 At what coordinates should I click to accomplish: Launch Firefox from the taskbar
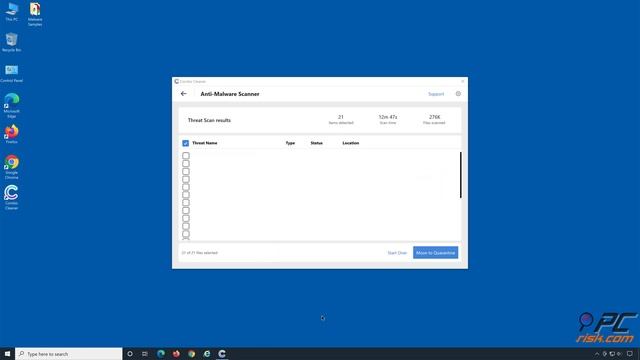pyautogui.click(x=176, y=353)
